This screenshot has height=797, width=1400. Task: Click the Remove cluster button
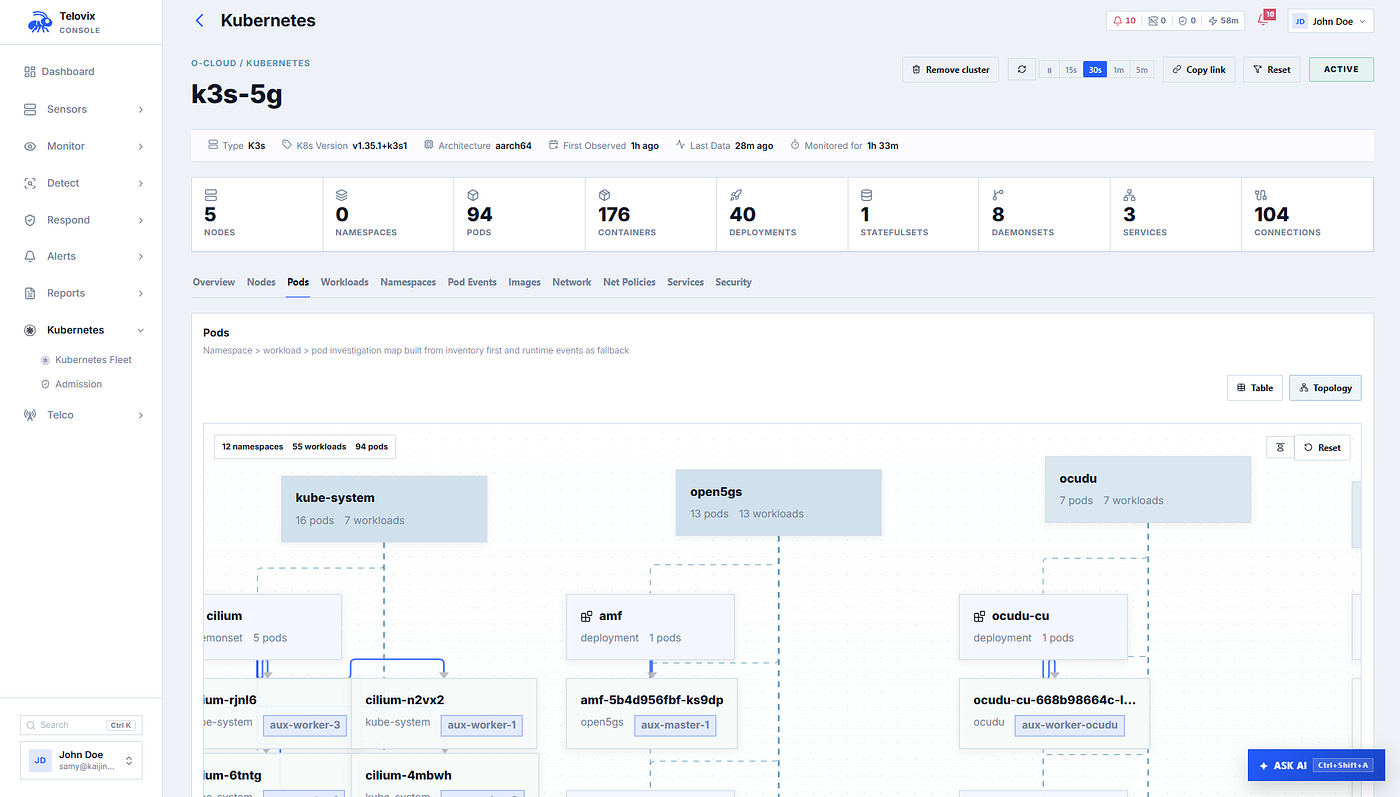(950, 70)
